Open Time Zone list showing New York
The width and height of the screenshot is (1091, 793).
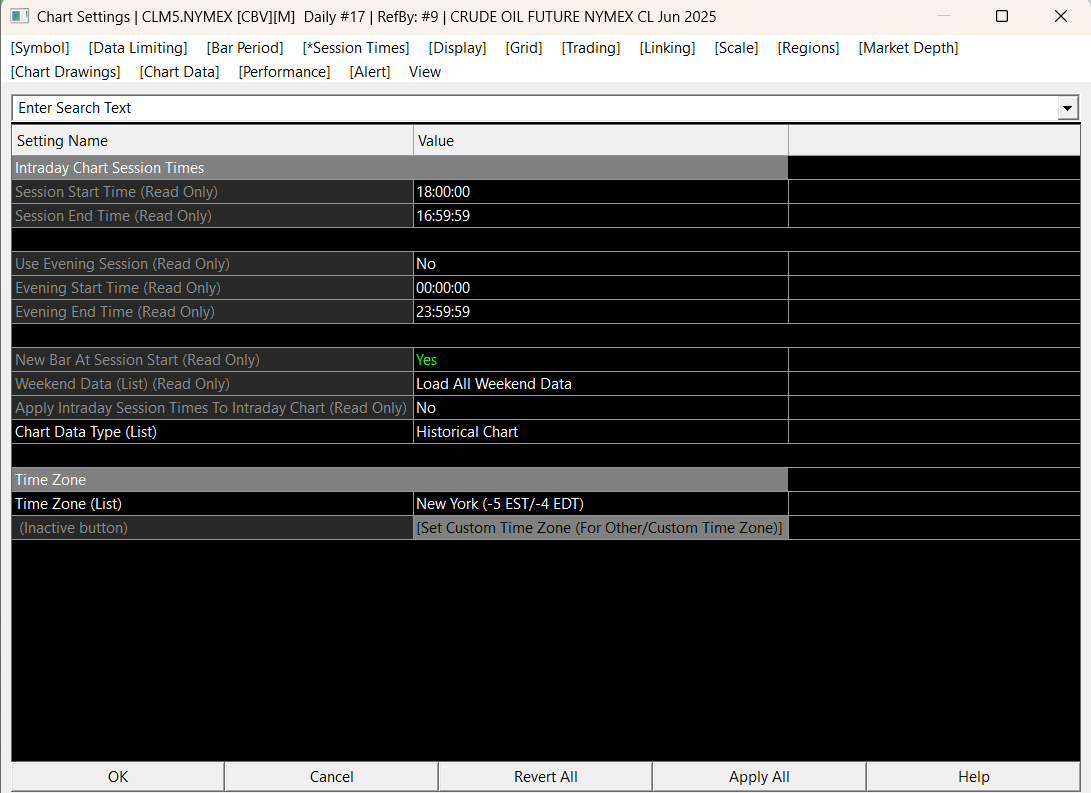[x=600, y=504]
